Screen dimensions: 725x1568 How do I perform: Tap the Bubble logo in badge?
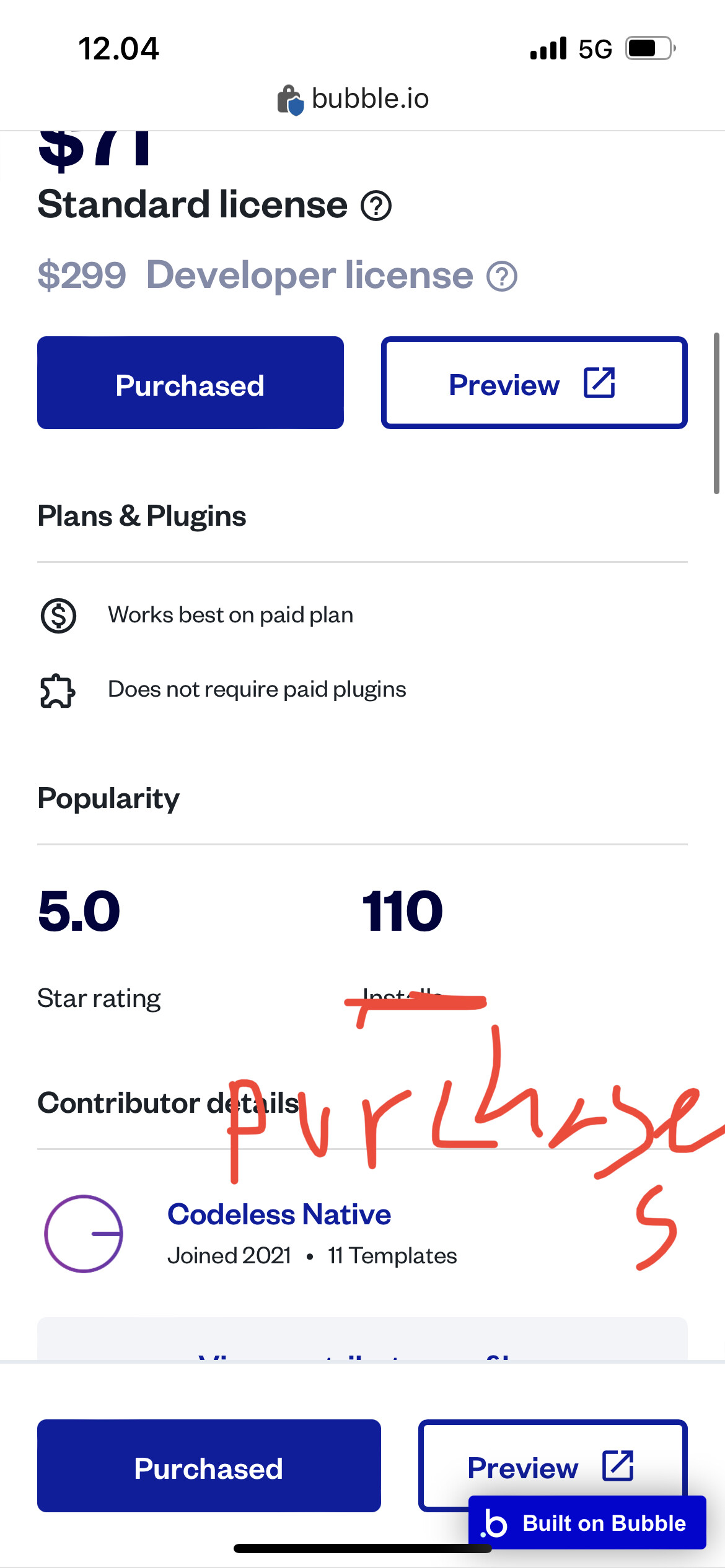click(494, 1523)
